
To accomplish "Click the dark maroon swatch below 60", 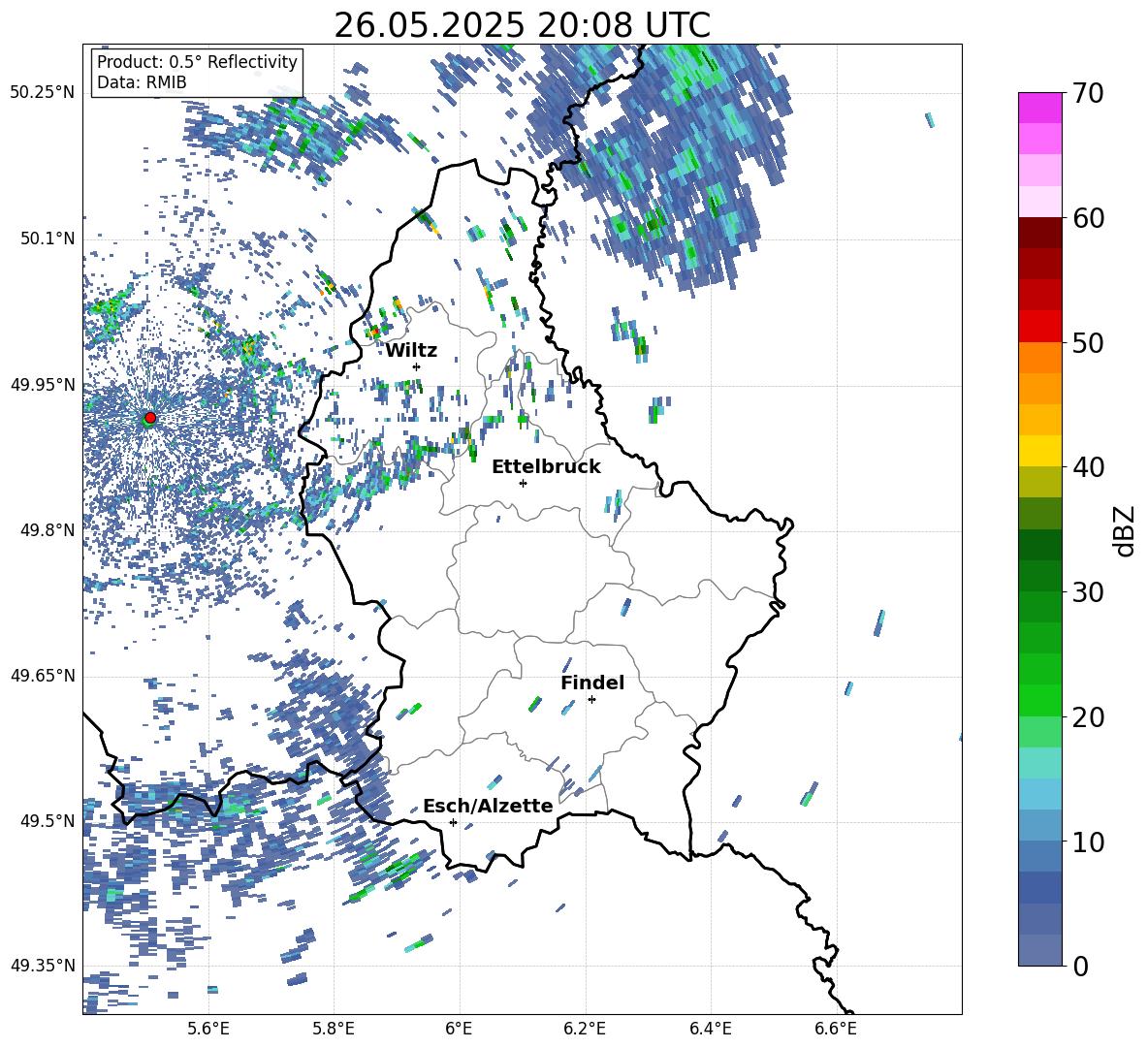I will (1040, 234).
